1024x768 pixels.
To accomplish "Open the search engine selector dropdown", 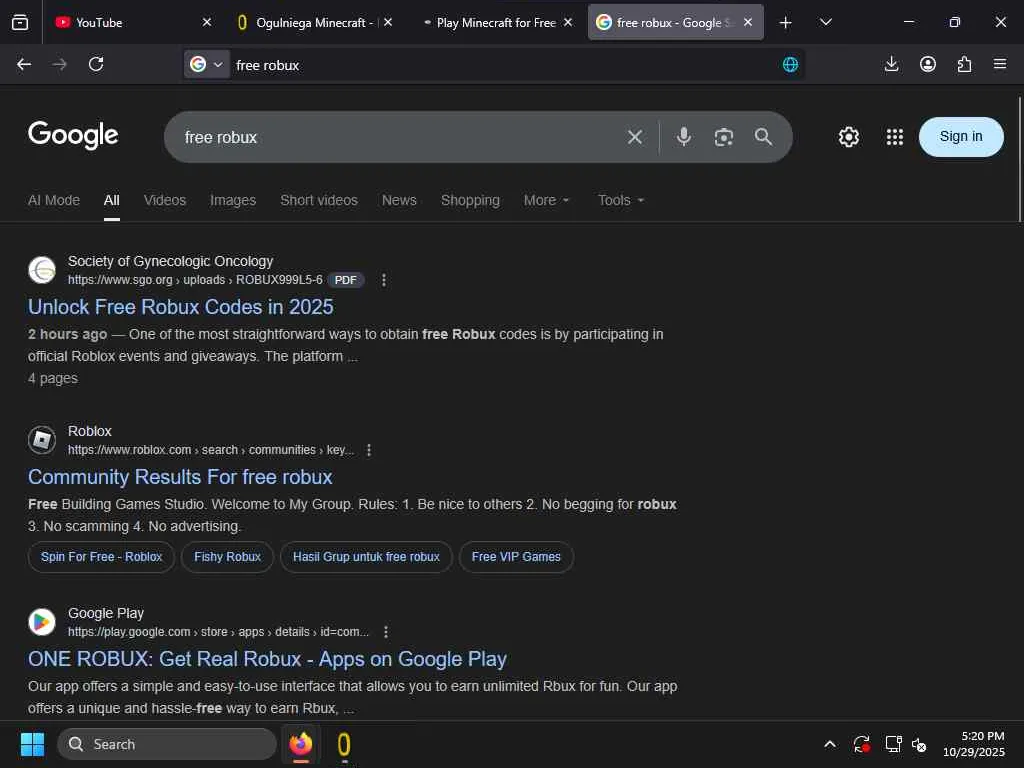I will click(x=206, y=64).
